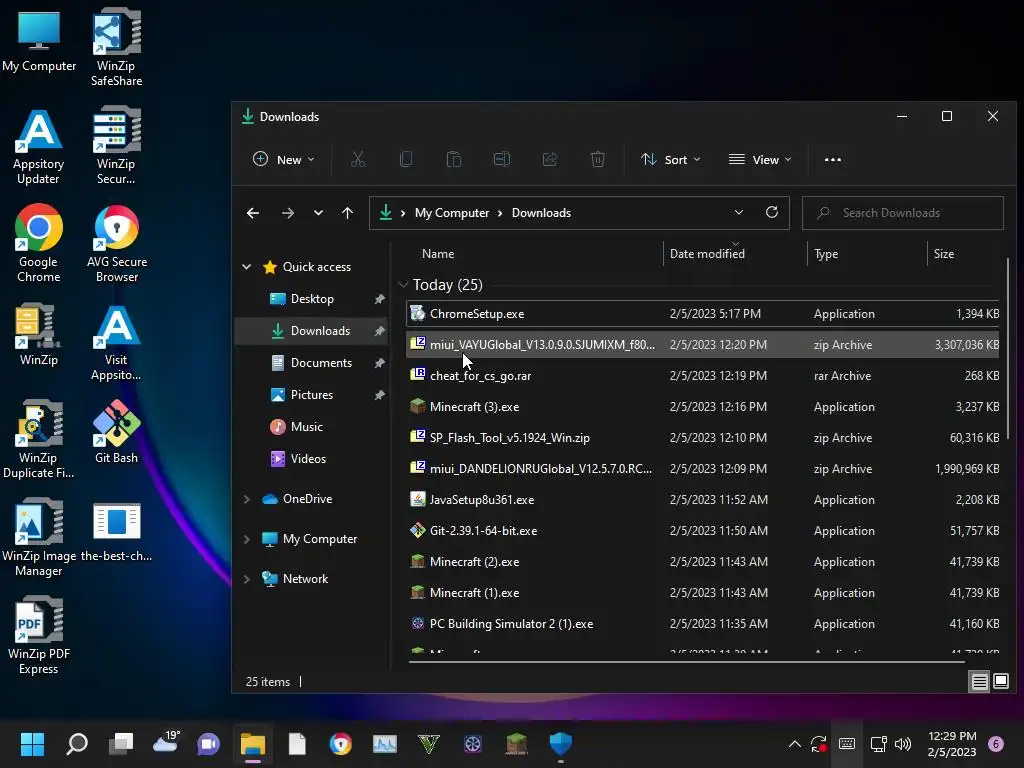Select SP_Flash_Tool_v5.1924_Win.zip file

pyautogui.click(x=703, y=438)
